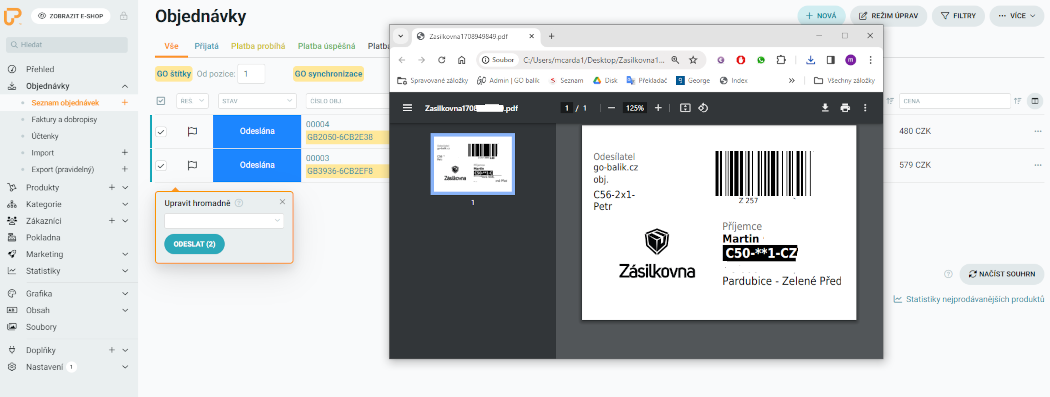
Task: Rotate the PDF page counterclockwise
Action: tap(703, 108)
